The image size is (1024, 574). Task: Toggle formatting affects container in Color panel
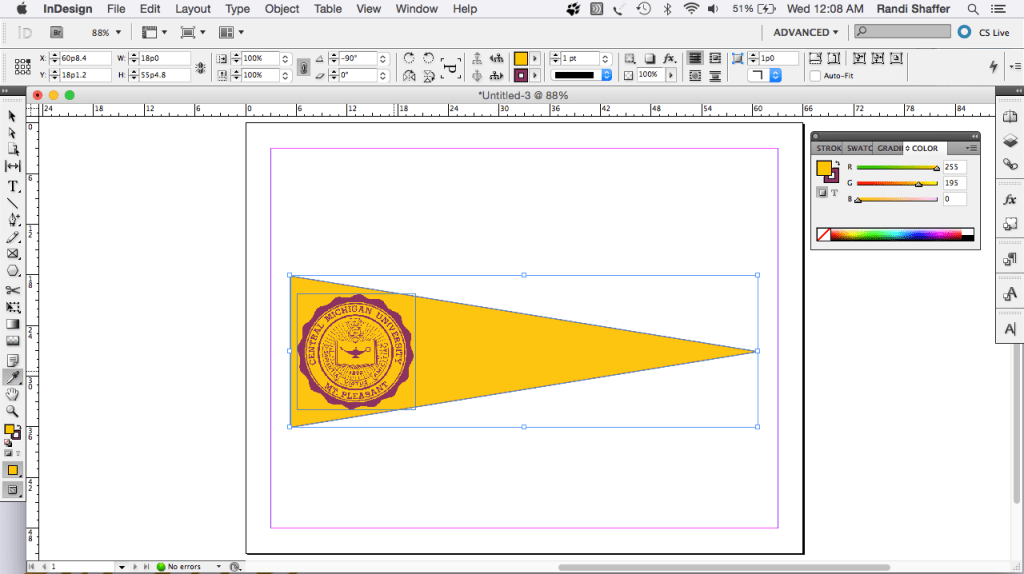[x=822, y=193]
